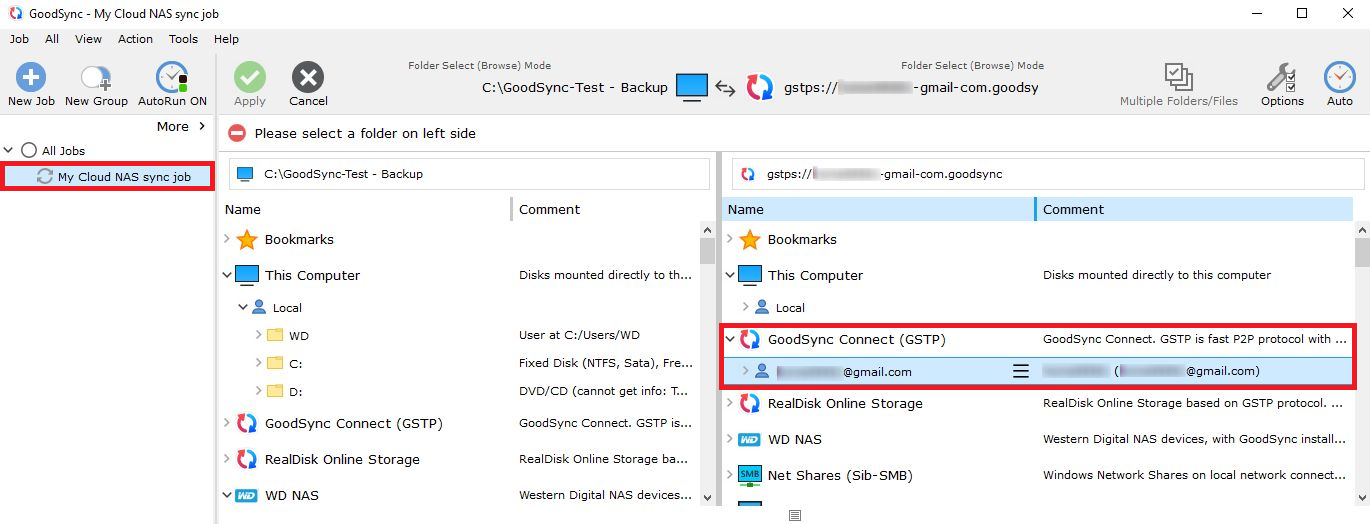This screenshot has width=1370, height=524.
Task: Click the New Job icon
Action: 31,78
